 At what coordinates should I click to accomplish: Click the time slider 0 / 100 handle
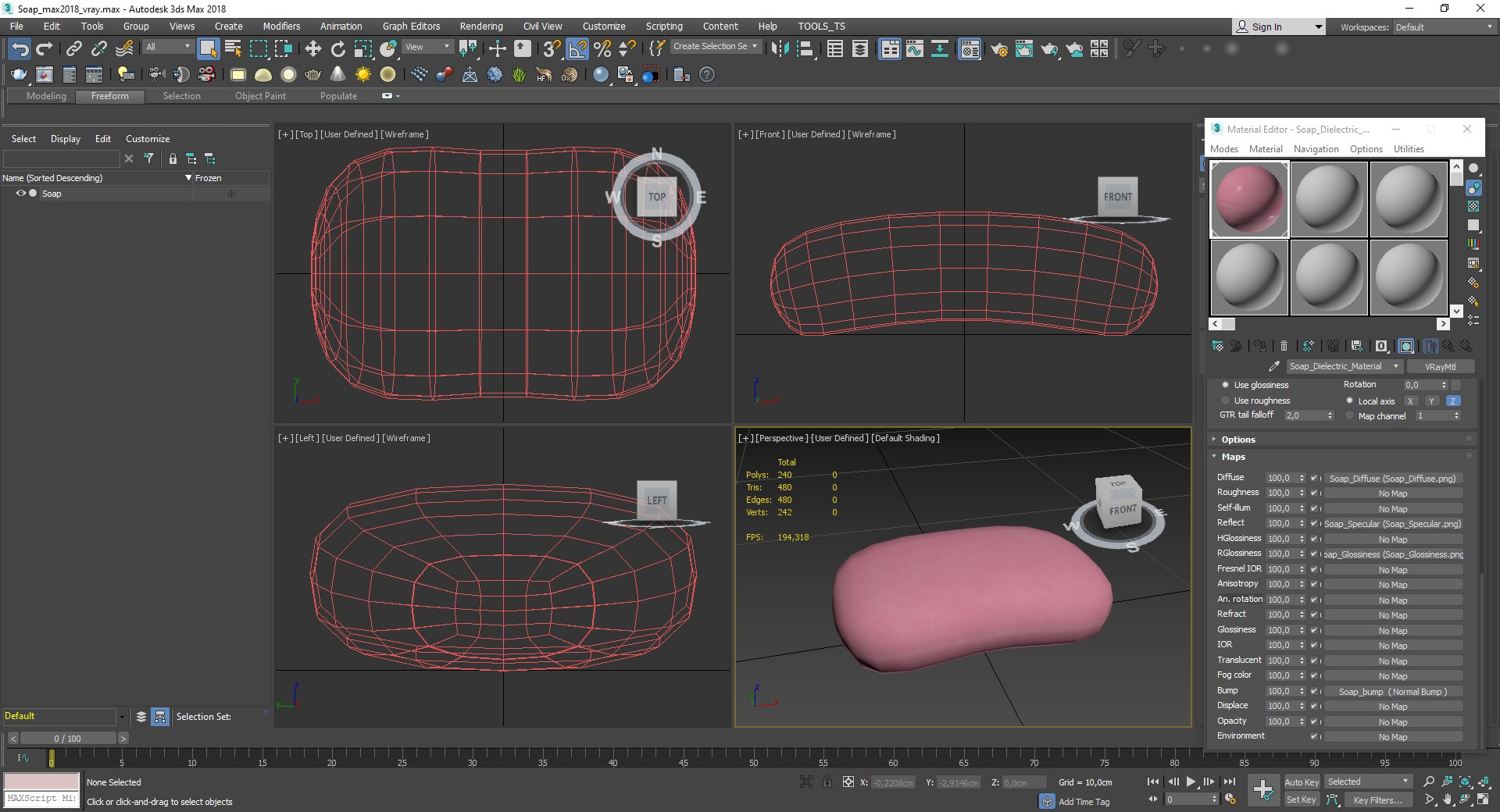[67, 738]
